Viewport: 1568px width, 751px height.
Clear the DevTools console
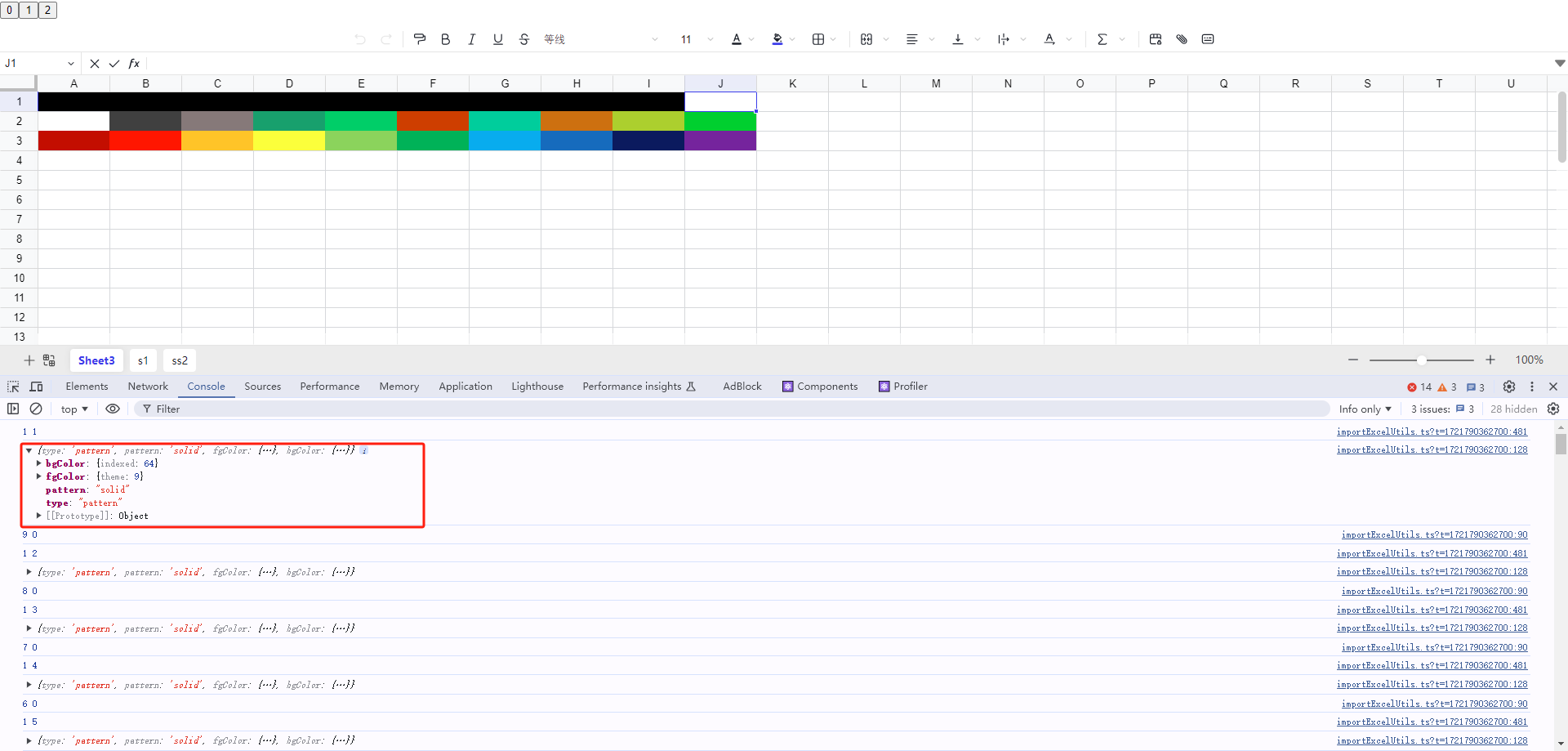[35, 409]
